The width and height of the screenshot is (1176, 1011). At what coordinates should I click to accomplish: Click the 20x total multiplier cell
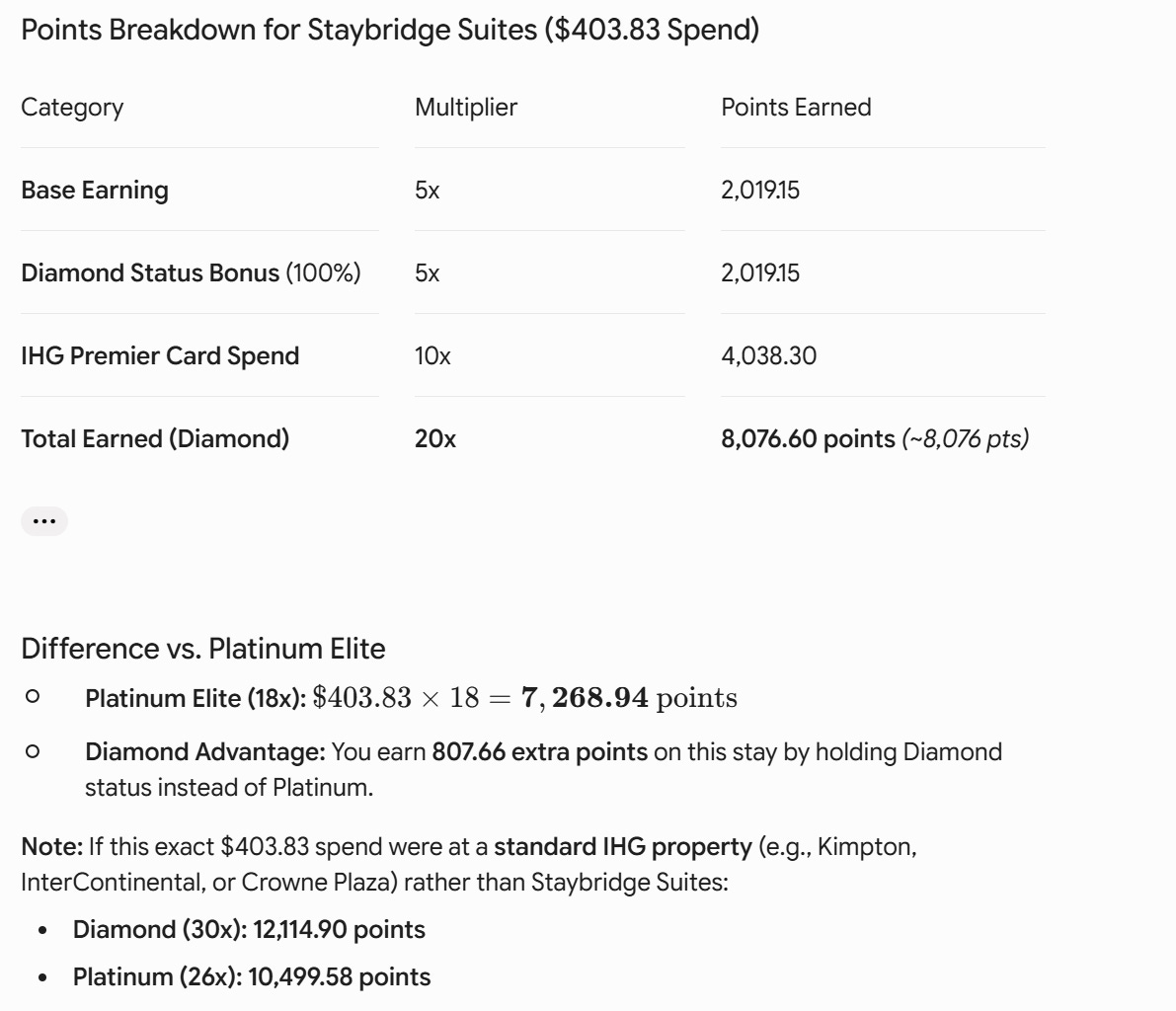tap(435, 438)
